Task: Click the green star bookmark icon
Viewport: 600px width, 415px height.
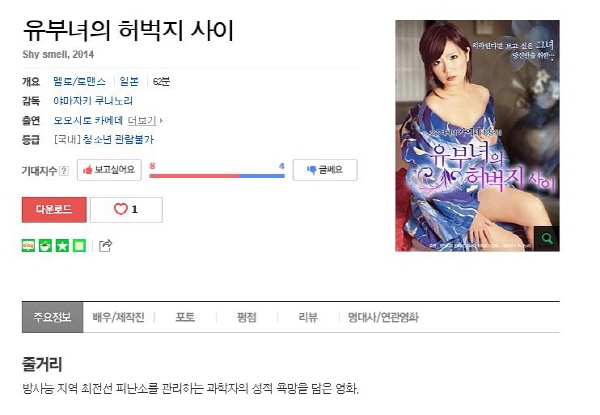Action: (x=62, y=246)
